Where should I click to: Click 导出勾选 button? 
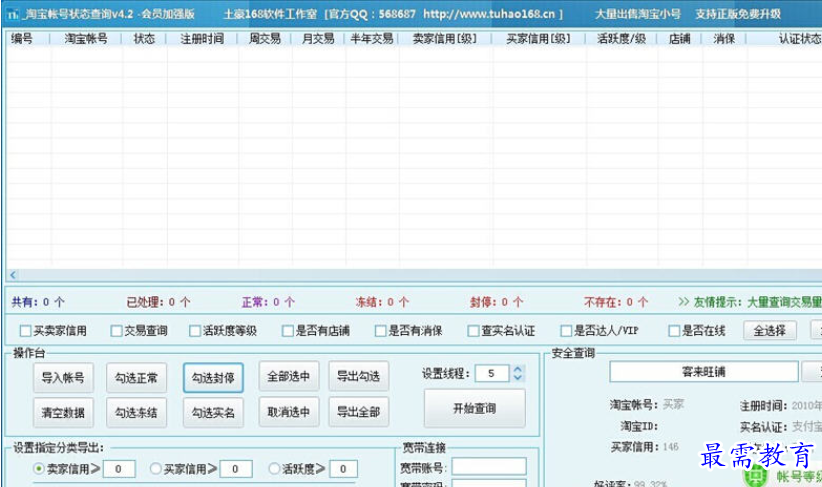click(x=359, y=376)
